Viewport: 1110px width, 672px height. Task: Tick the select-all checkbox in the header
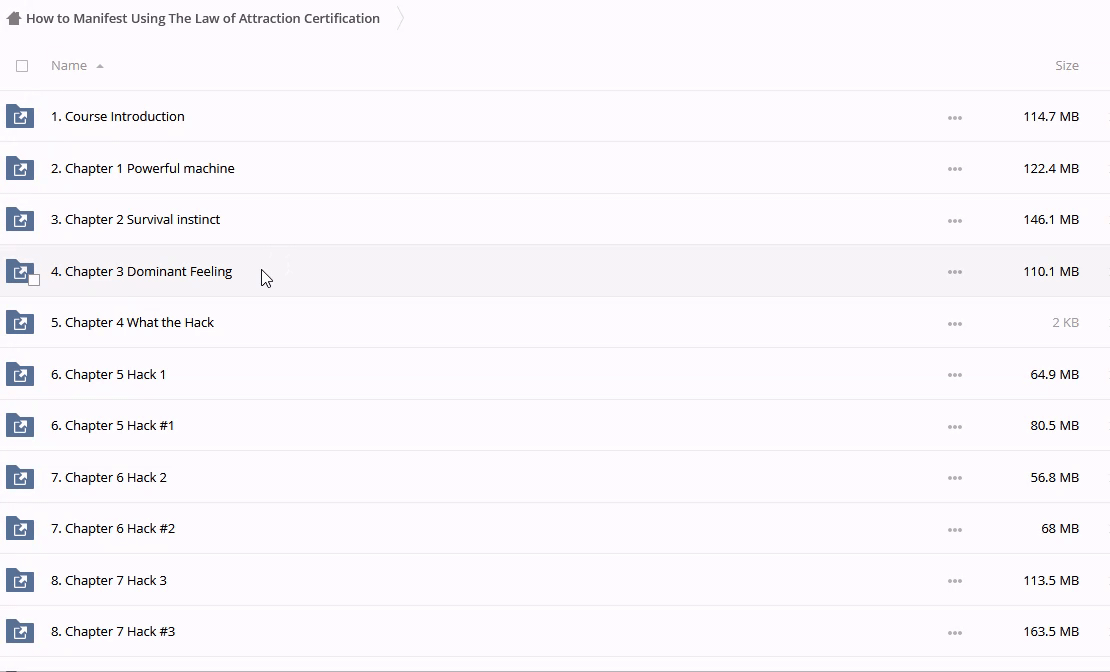click(22, 66)
